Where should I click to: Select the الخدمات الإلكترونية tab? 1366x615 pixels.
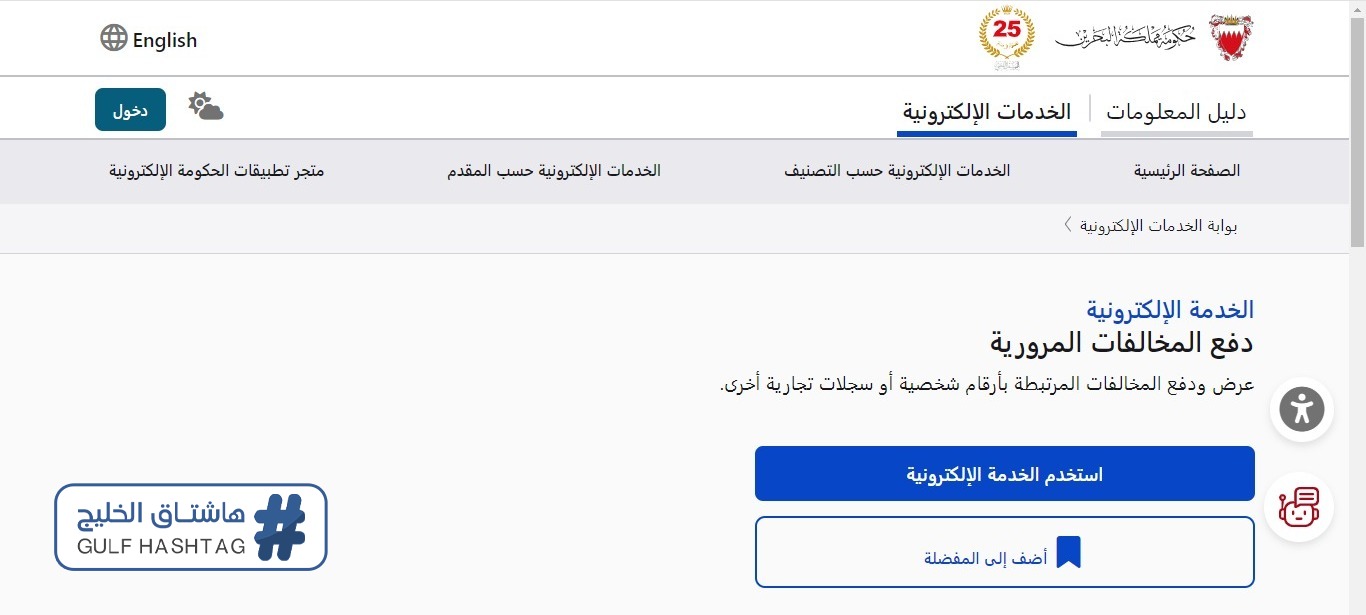pos(986,111)
